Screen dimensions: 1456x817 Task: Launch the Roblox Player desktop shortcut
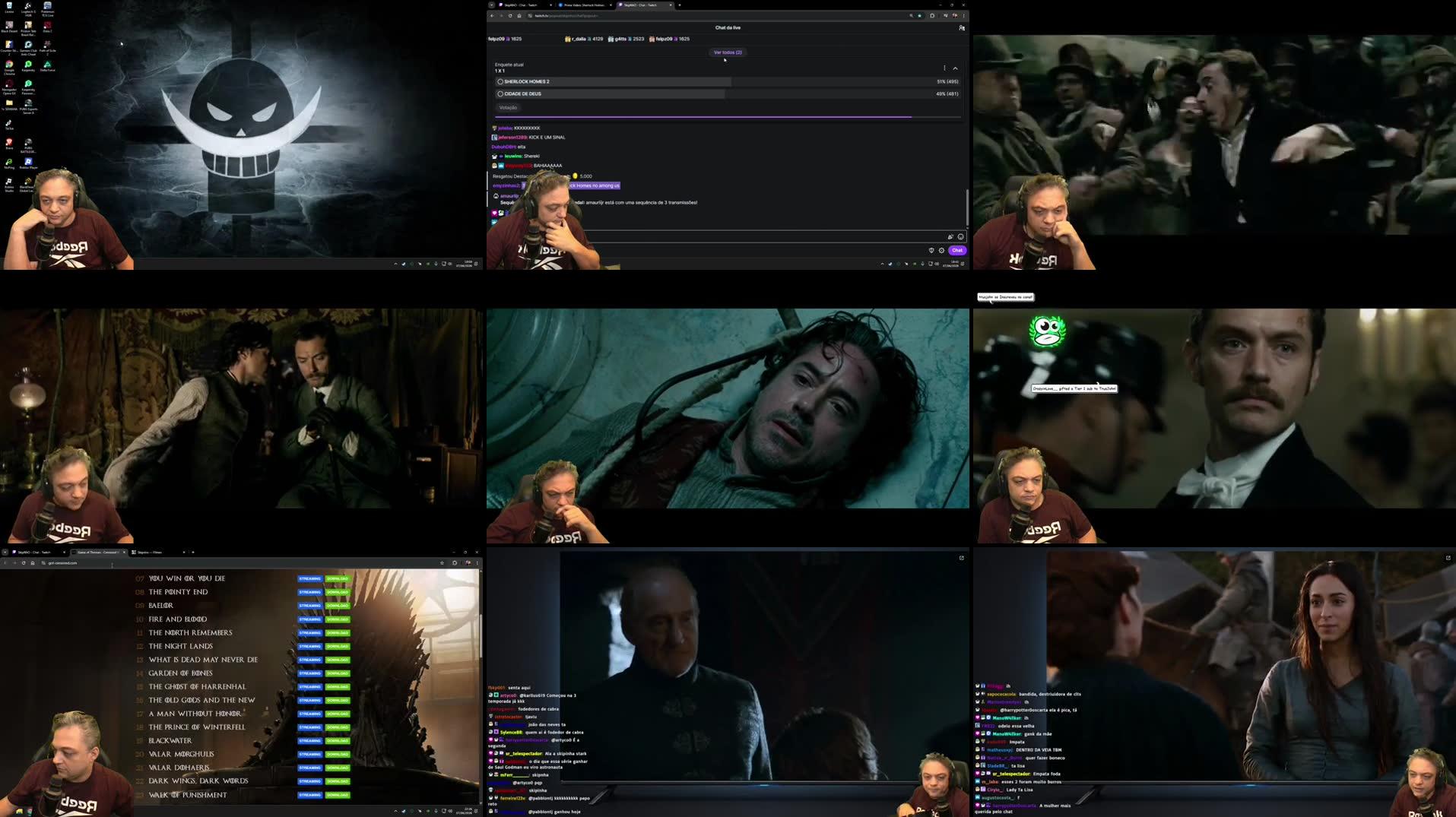coord(28,163)
